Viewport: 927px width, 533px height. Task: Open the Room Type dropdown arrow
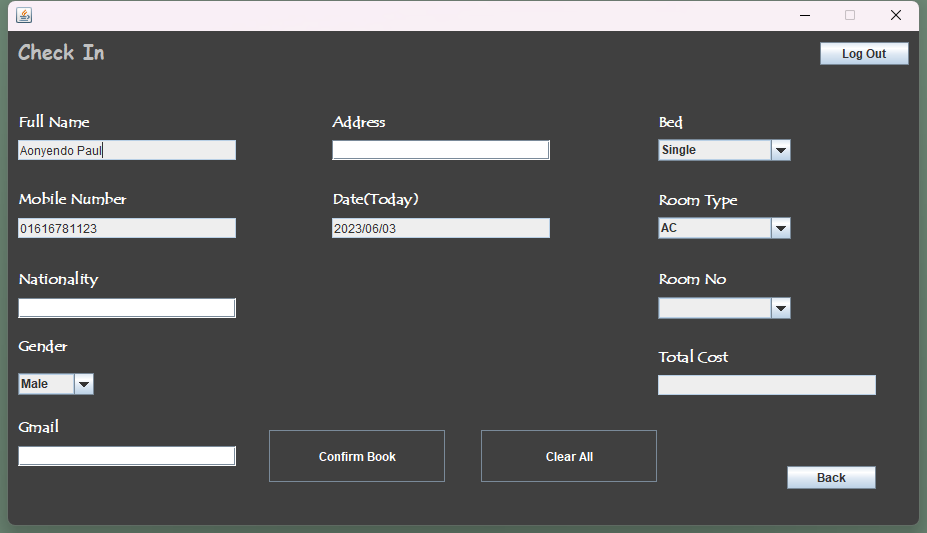click(x=780, y=228)
